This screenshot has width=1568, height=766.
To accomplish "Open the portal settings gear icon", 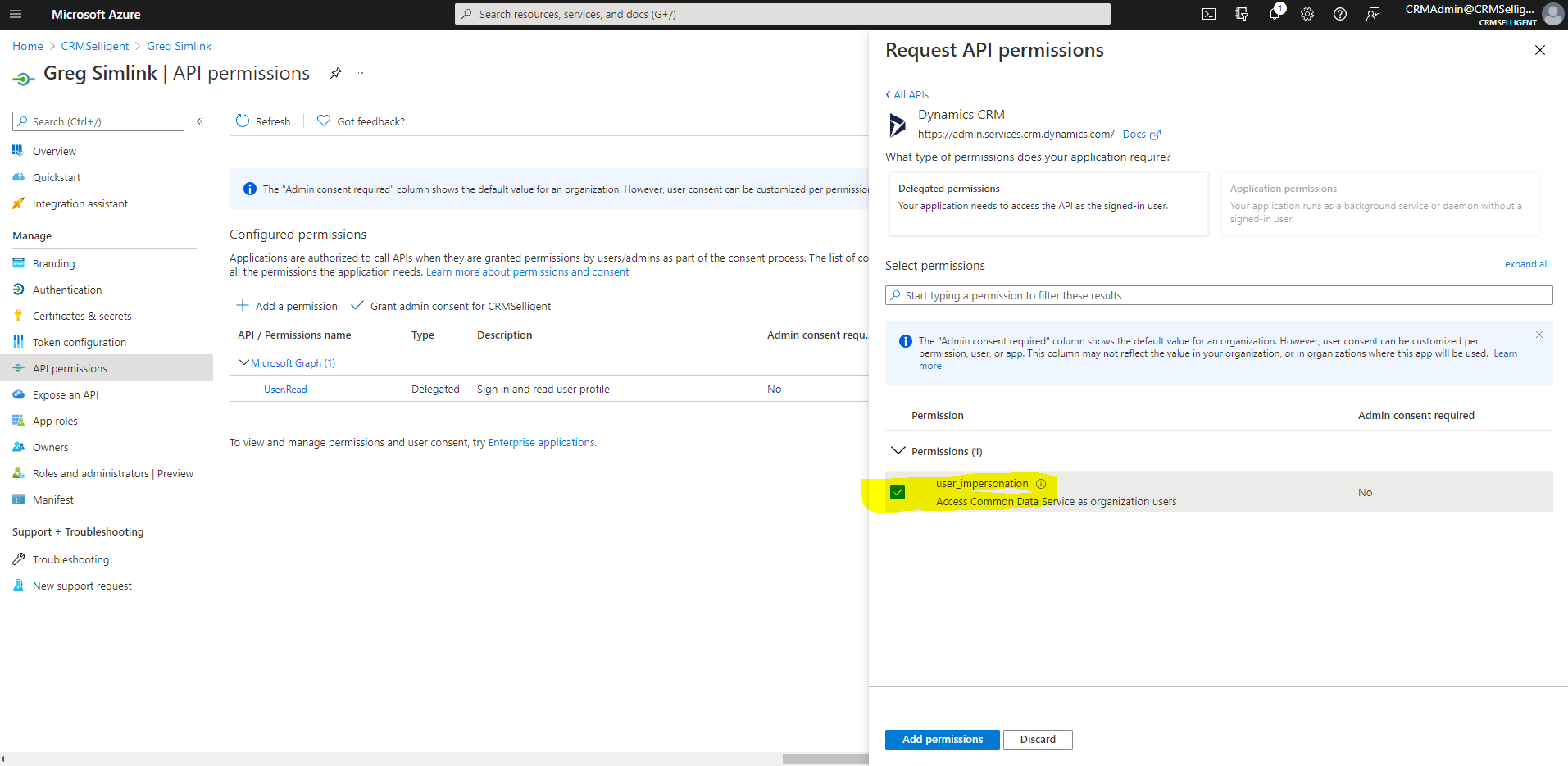I will pos(1307,14).
